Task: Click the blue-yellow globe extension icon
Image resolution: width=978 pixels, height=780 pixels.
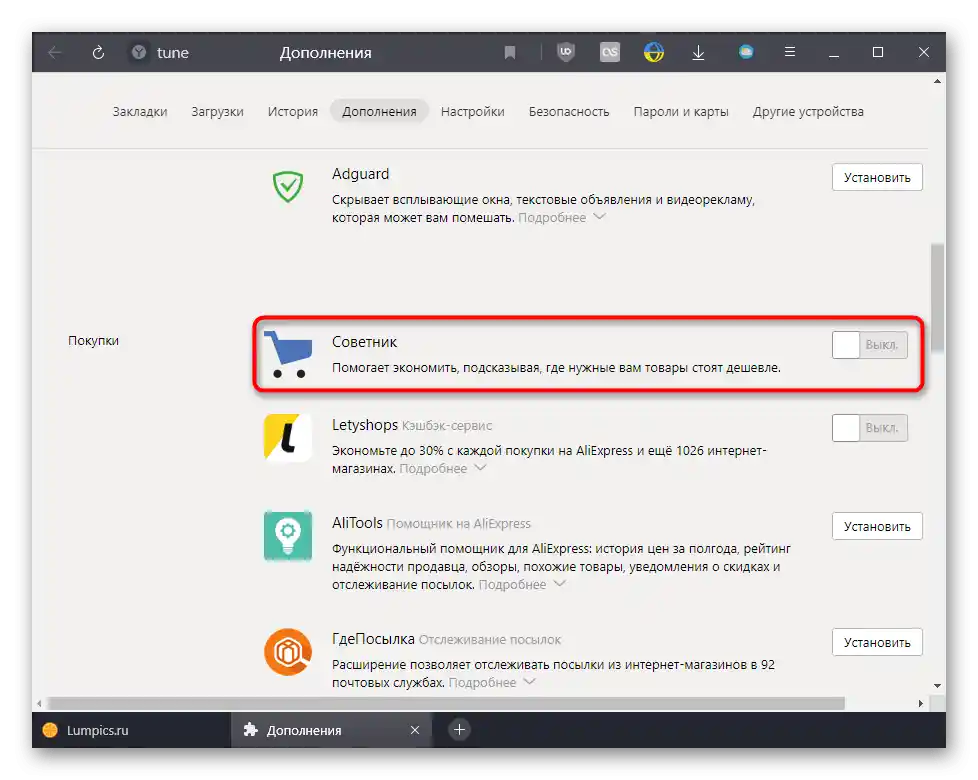Action: (654, 52)
